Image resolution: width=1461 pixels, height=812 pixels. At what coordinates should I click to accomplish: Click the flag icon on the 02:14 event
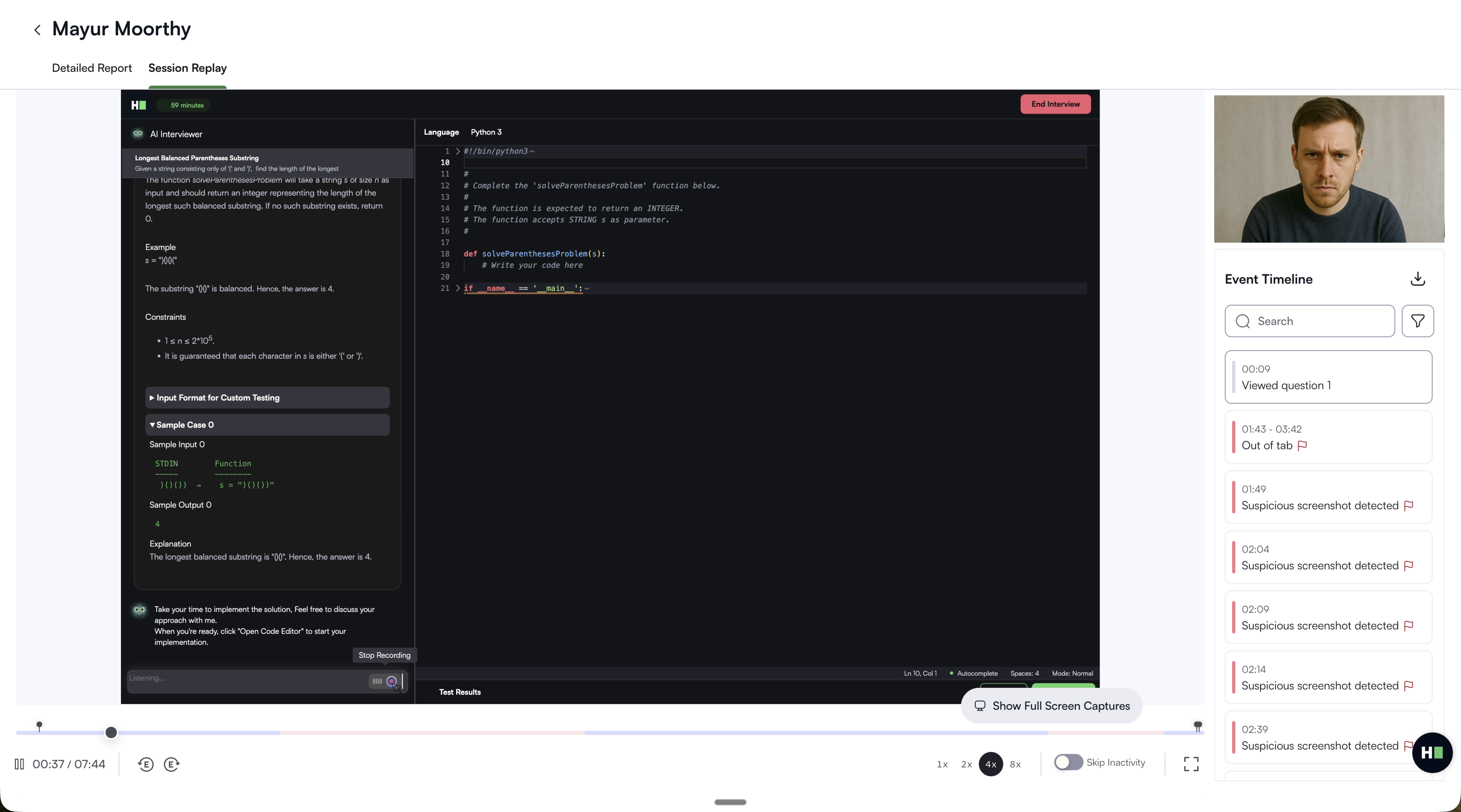pos(1408,686)
